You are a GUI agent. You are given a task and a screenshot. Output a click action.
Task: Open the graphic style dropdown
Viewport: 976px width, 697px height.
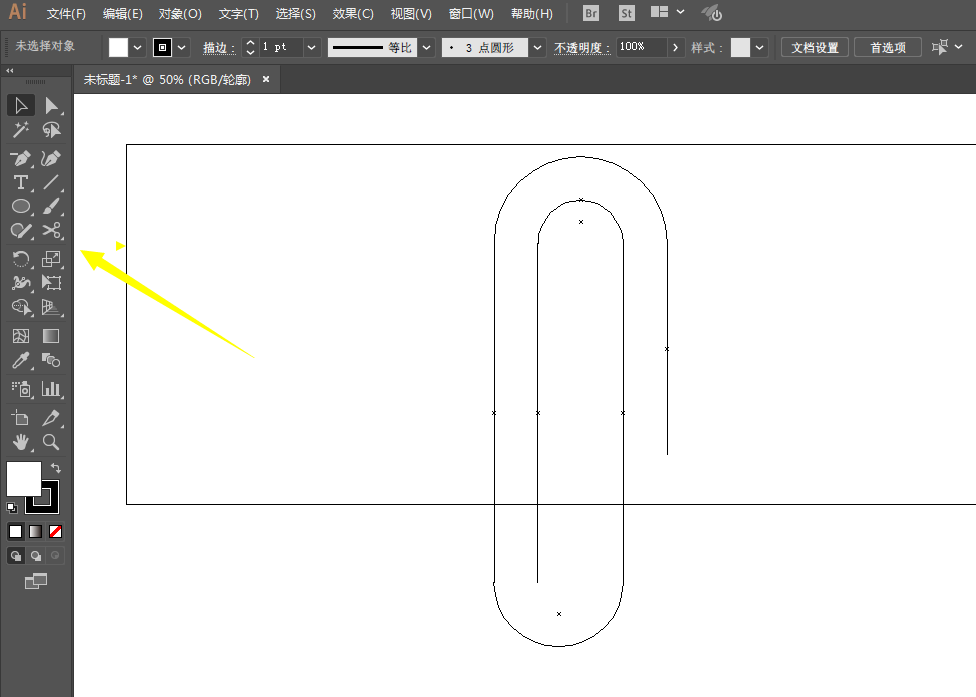(759, 47)
